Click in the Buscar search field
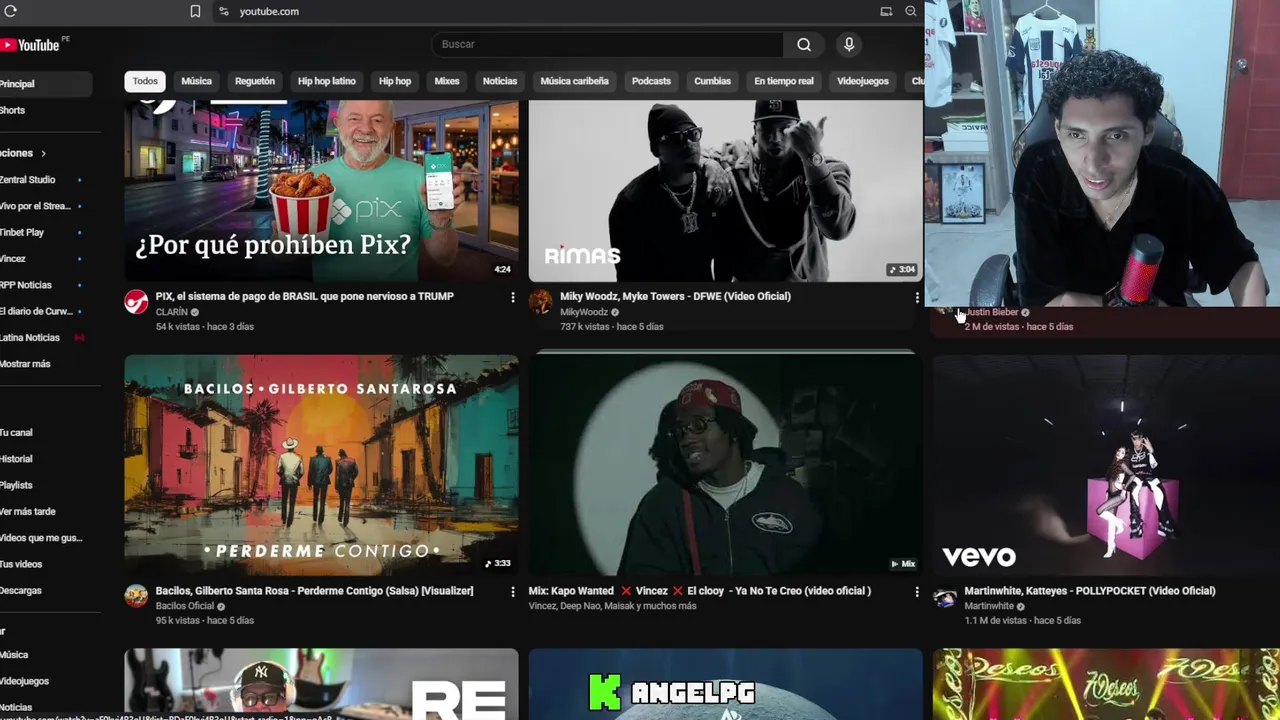The width and height of the screenshot is (1280, 720). (x=608, y=44)
